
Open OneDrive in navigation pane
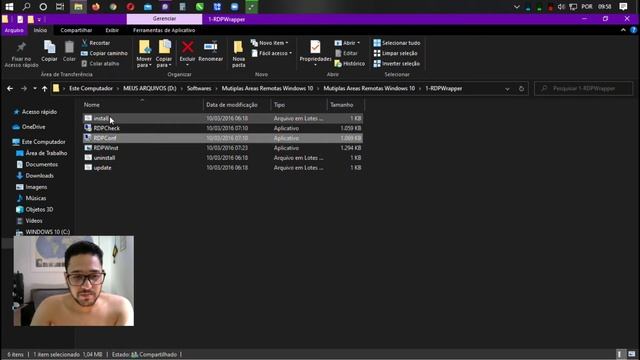coord(29,127)
